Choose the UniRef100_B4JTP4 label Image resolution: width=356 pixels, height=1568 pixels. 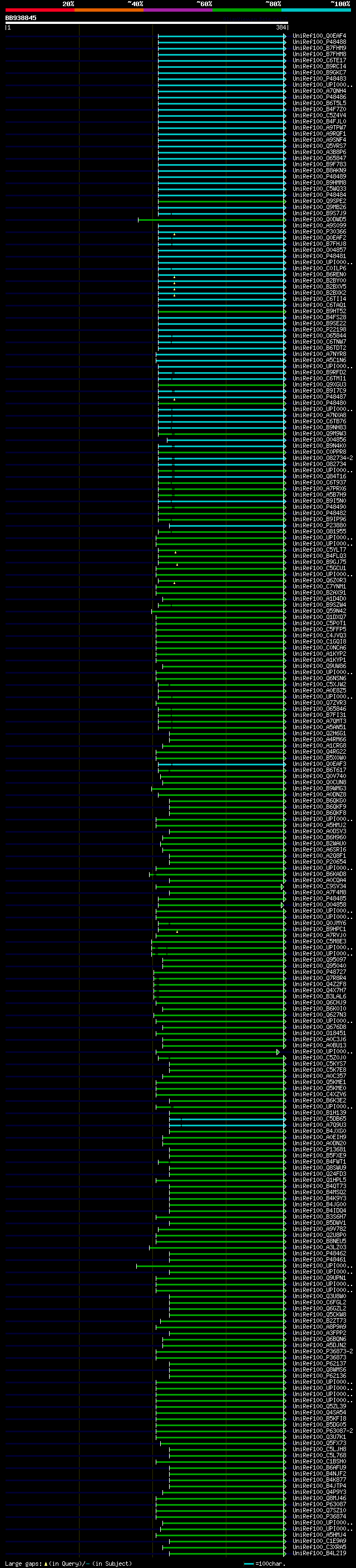coord(319,1486)
